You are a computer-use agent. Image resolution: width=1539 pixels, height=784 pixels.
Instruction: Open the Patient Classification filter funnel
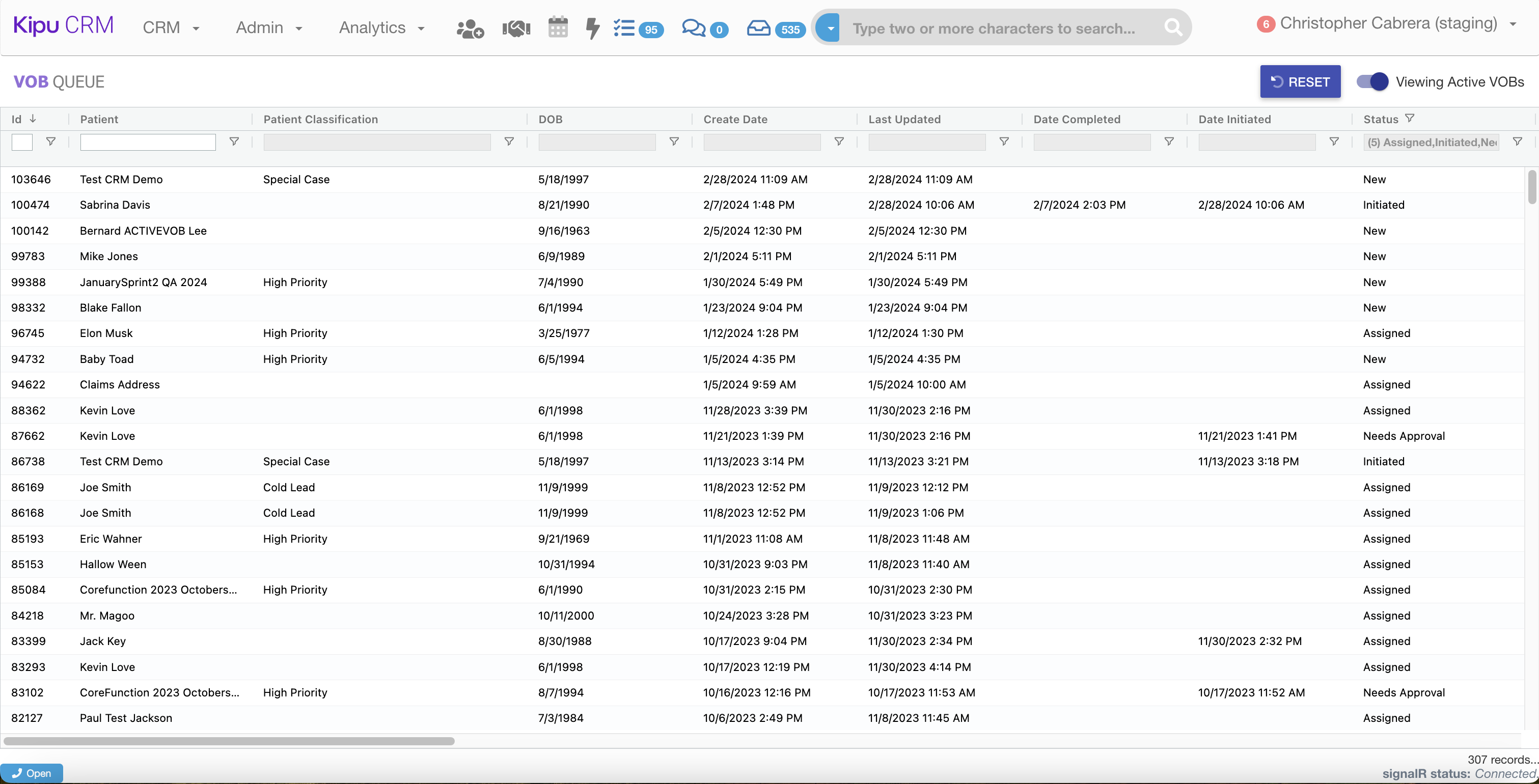pos(509,142)
